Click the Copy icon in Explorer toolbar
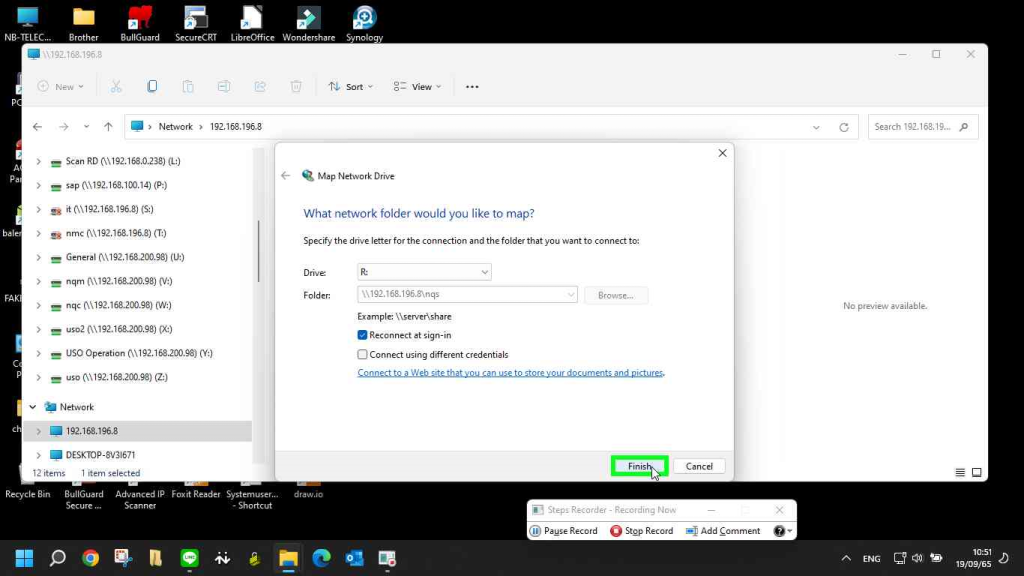Screen dimensions: 1024x576 click(152, 87)
